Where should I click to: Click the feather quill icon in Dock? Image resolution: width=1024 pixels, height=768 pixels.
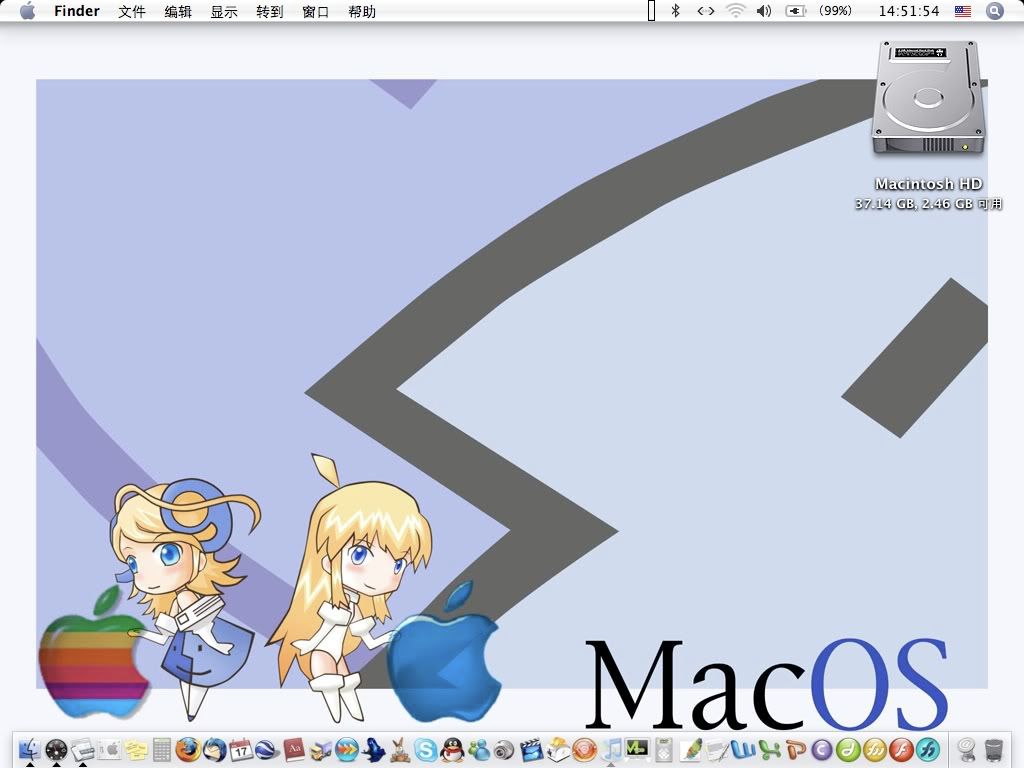[691, 748]
